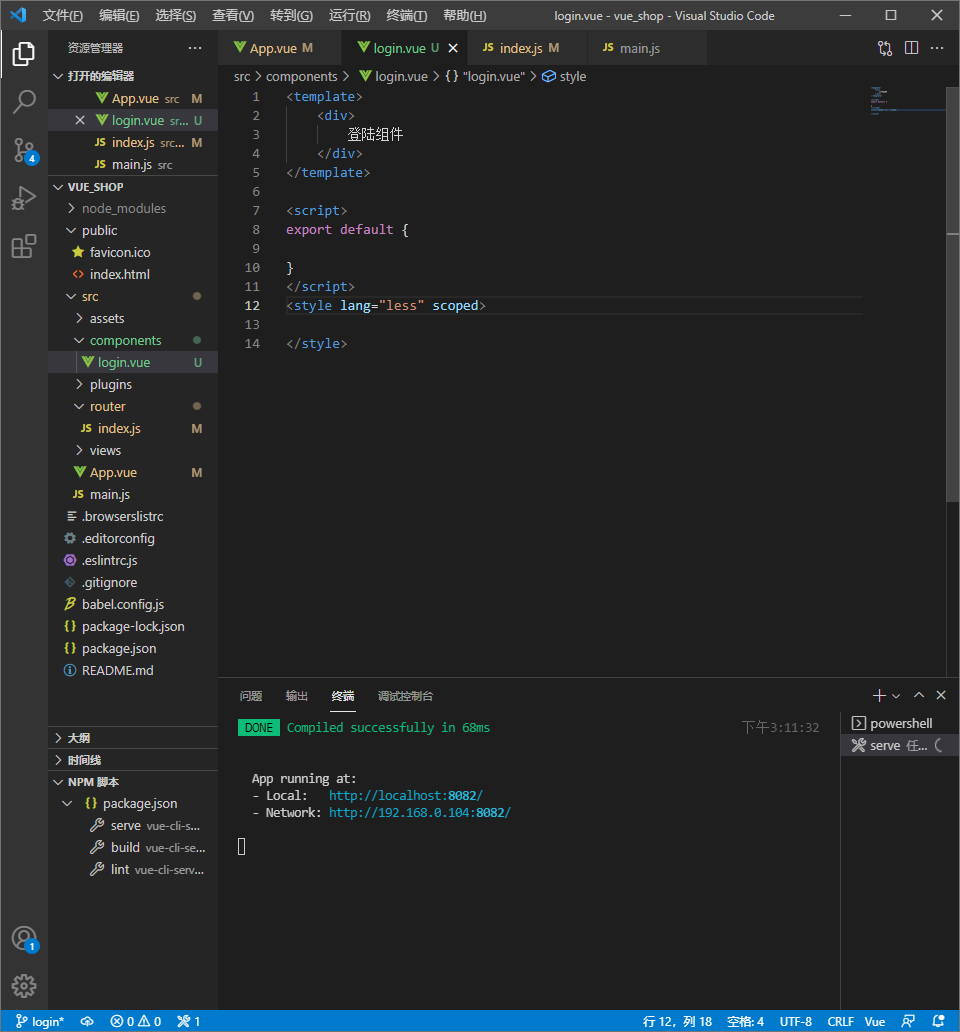Go to line via 行 12, 列 18

coord(677,1021)
